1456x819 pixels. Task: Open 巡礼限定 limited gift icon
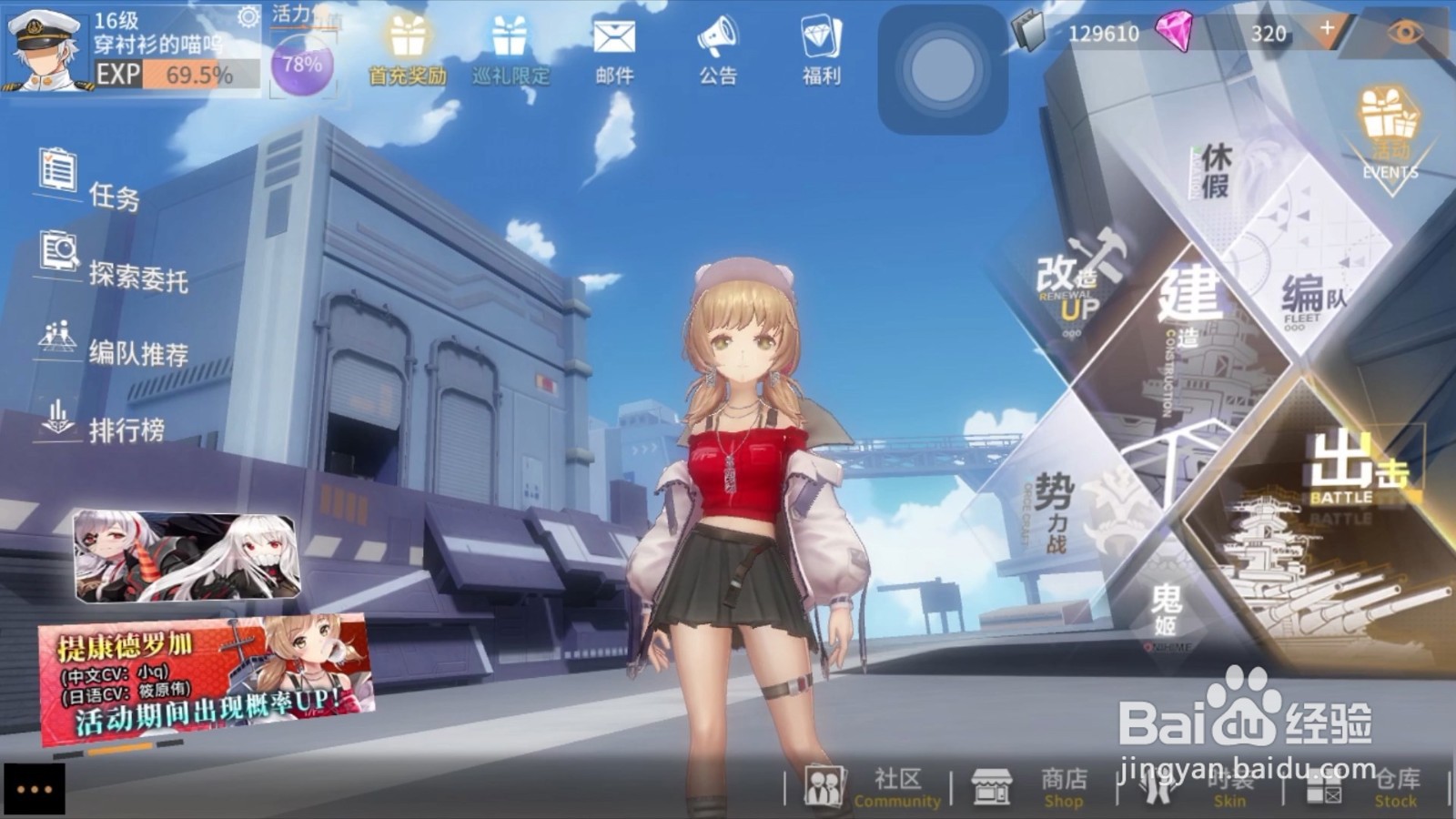pyautogui.click(x=511, y=51)
